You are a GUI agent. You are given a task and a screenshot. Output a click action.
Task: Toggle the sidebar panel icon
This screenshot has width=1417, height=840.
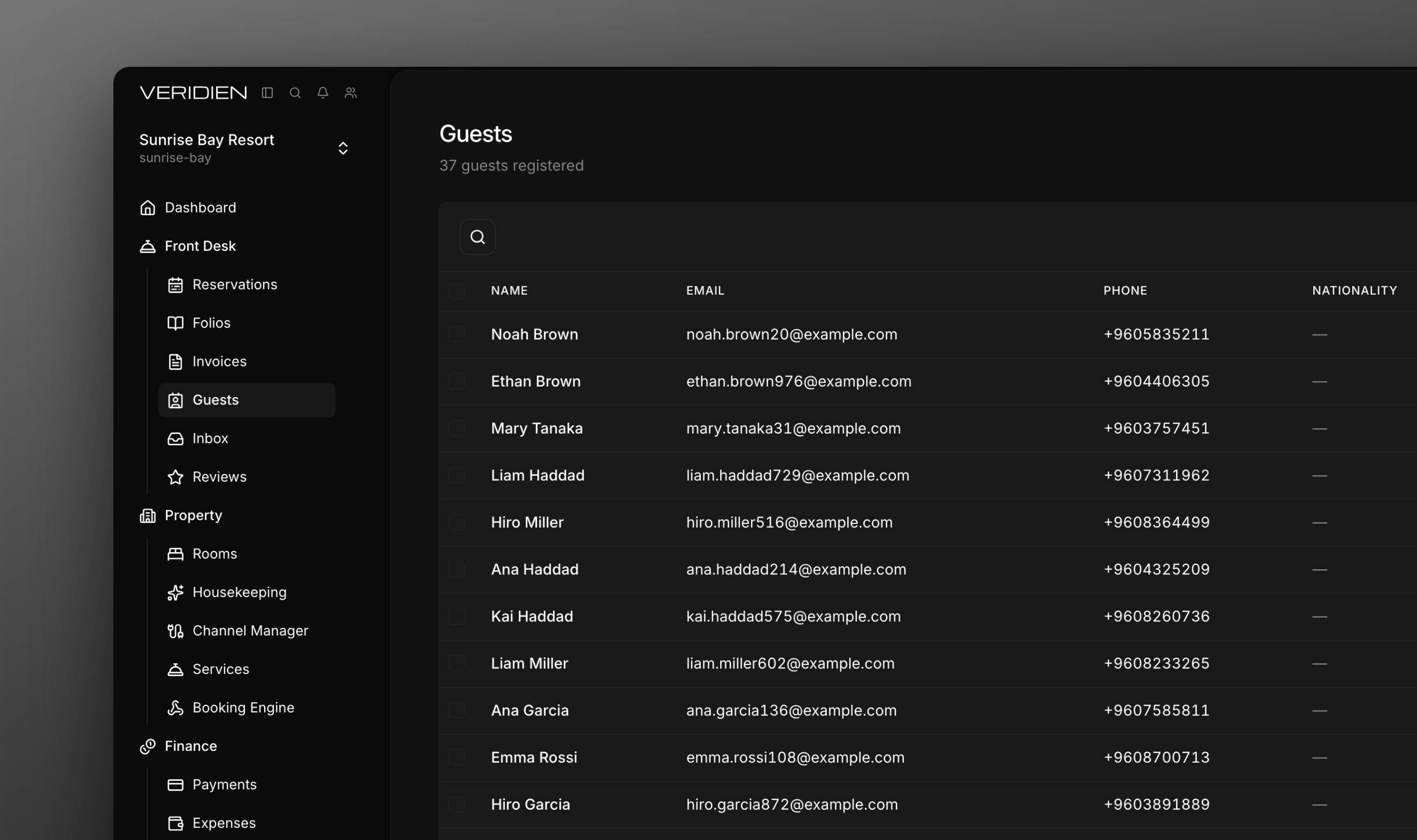click(x=267, y=92)
